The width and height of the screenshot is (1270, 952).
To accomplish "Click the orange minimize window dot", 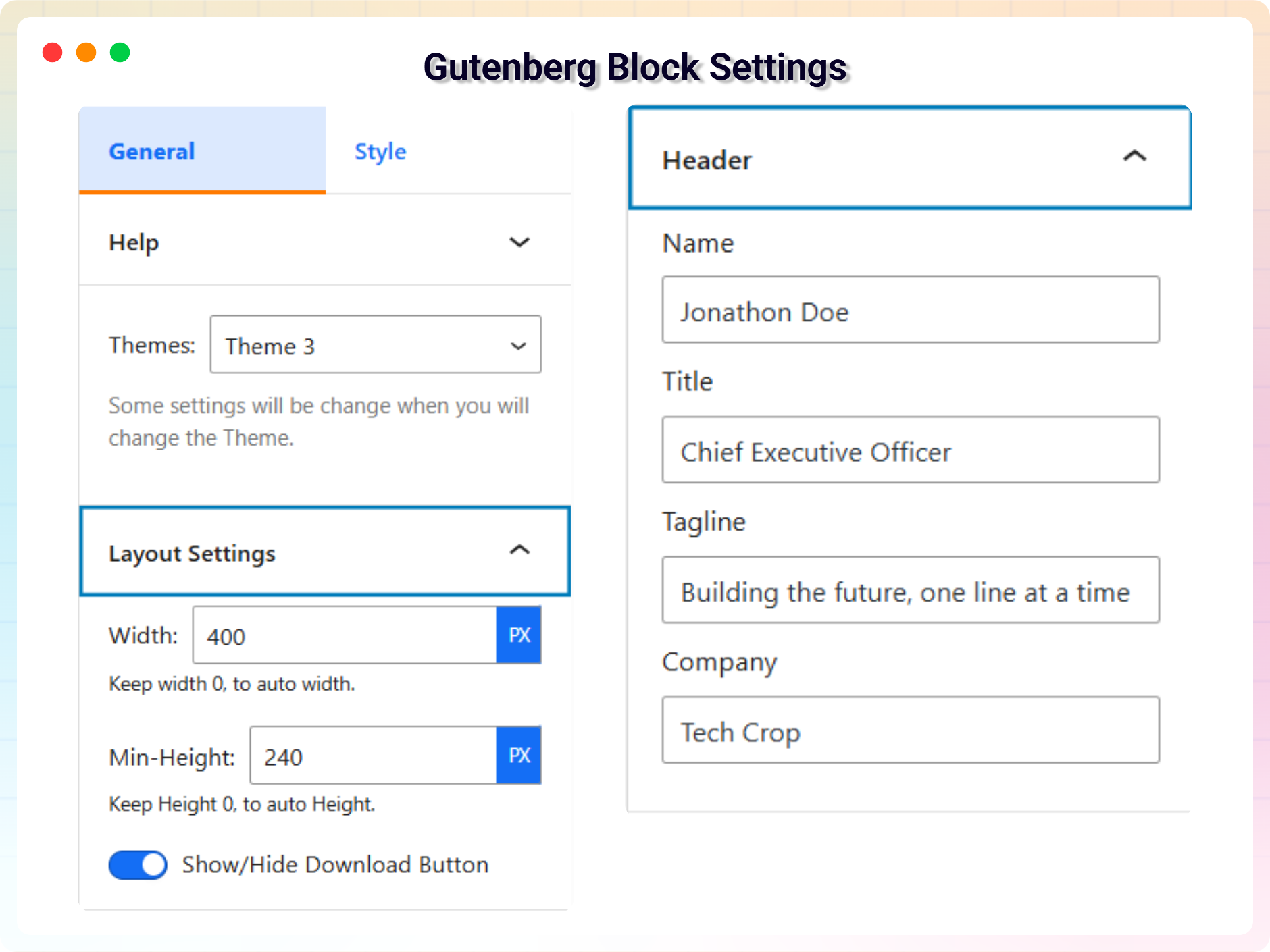I will 86,53.
